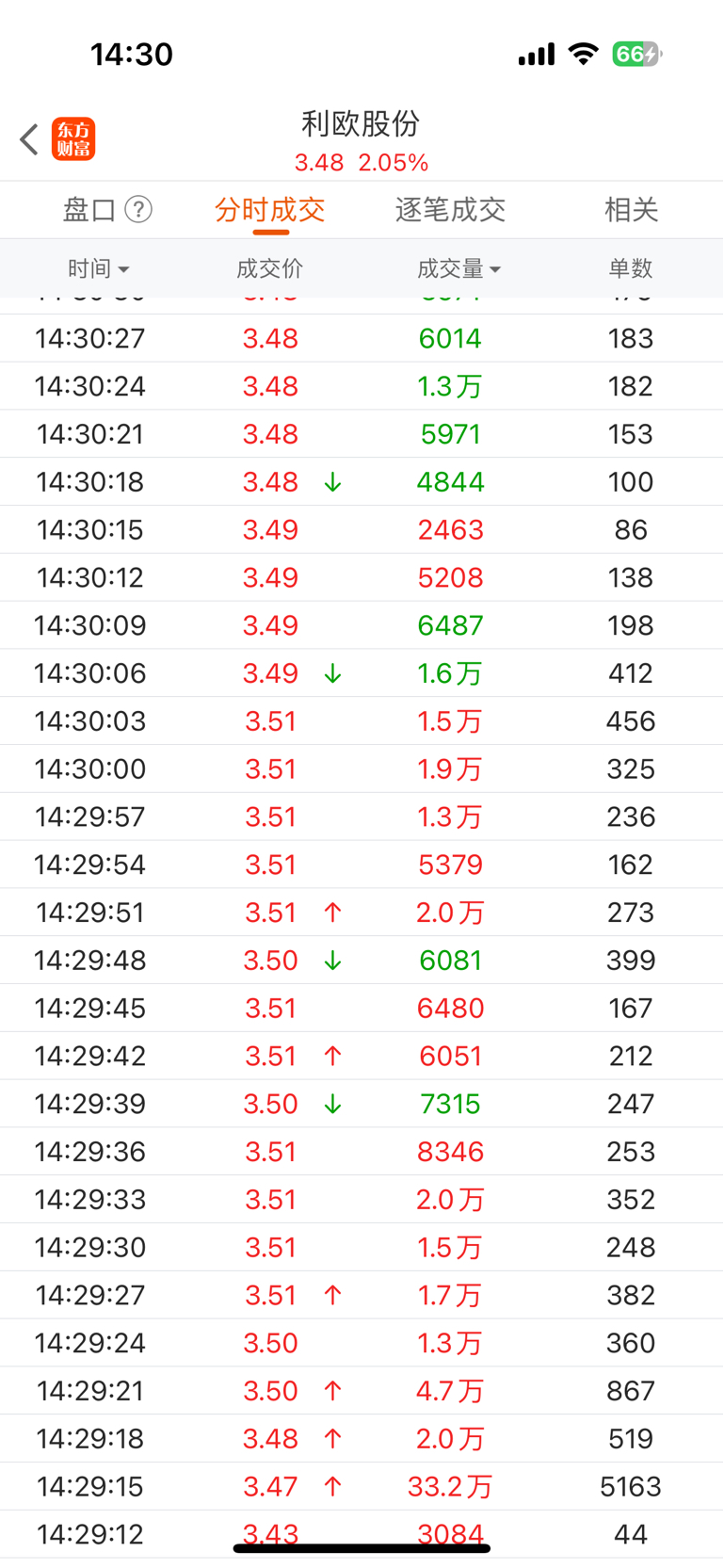The height and width of the screenshot is (1568, 724).
Task: Tap the question mark help icon beside 盘口
Action: [x=138, y=209]
